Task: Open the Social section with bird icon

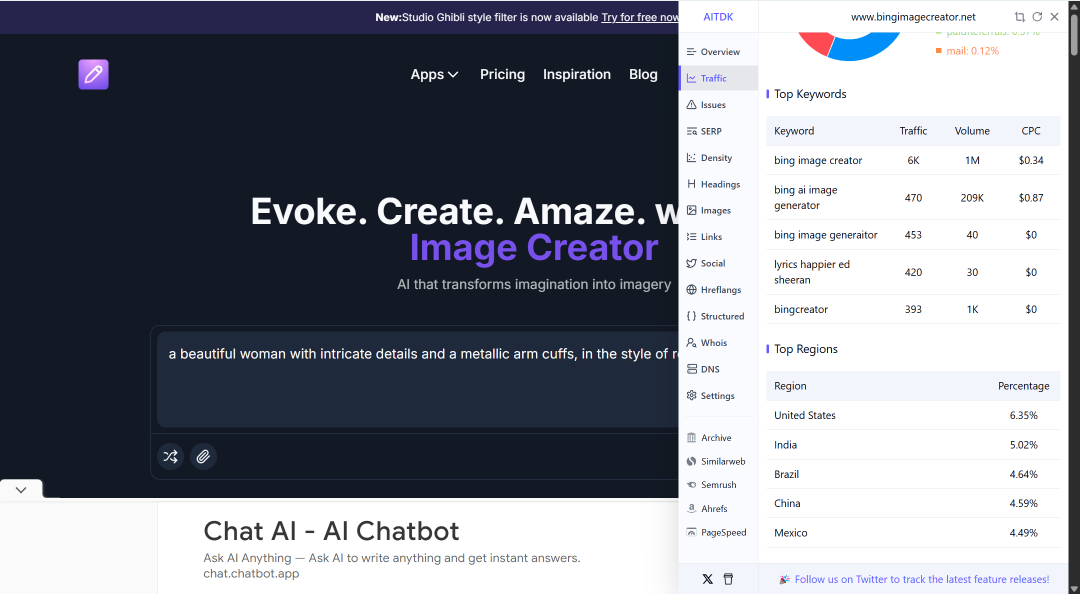Action: 718,263
